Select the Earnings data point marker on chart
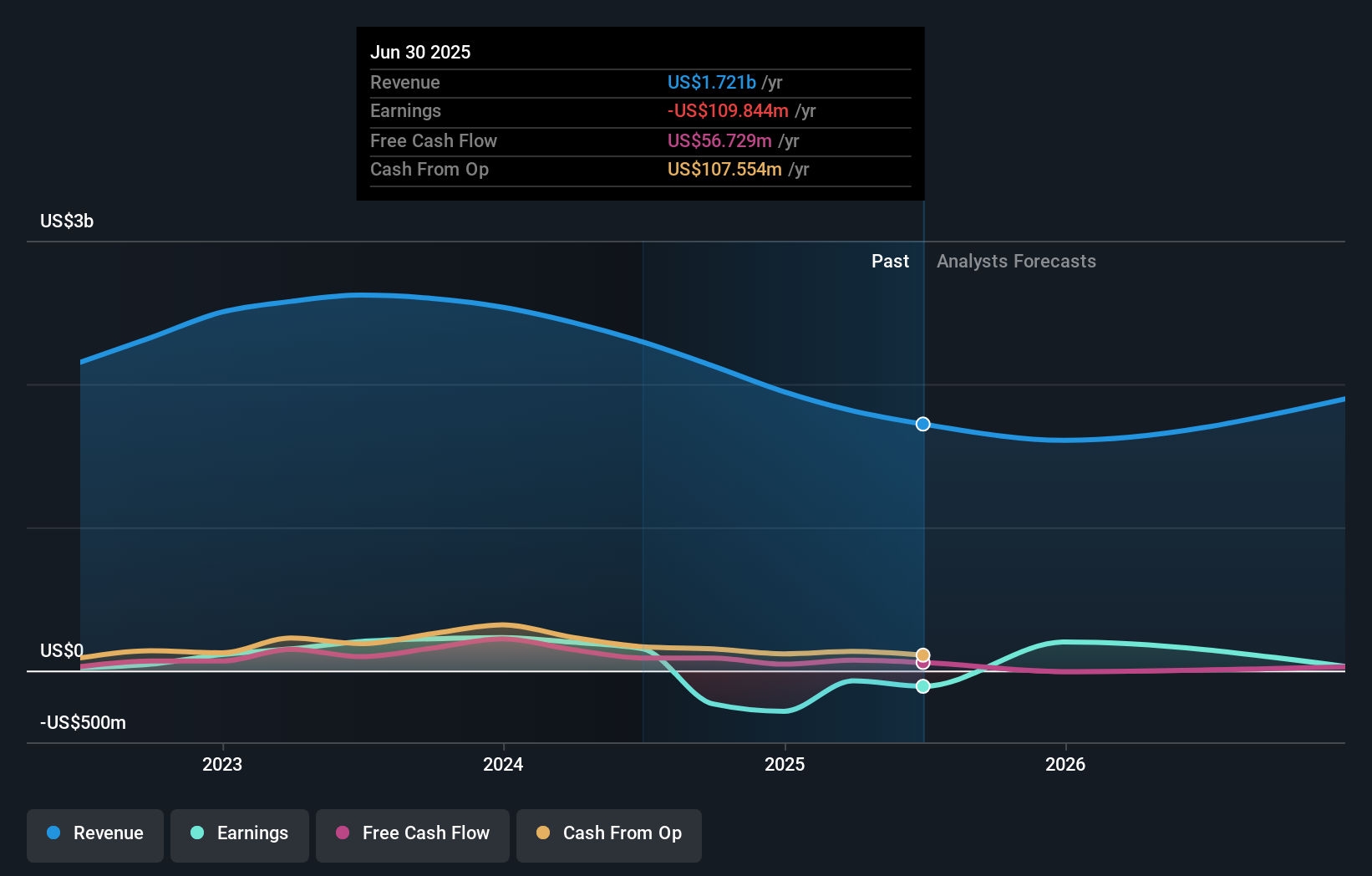This screenshot has height=876, width=1372. [x=923, y=686]
